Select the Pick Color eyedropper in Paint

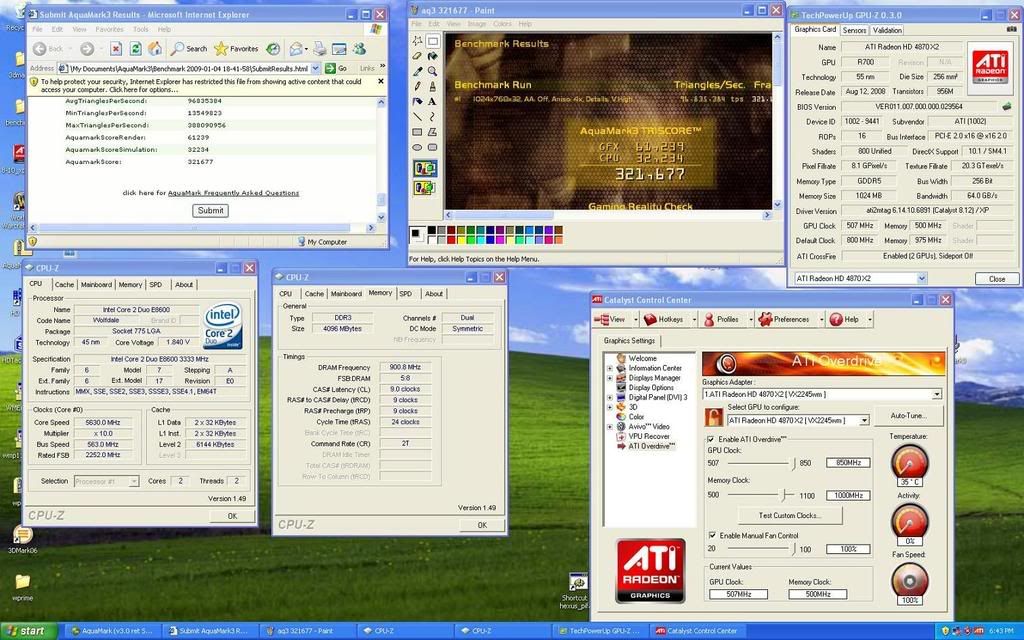417,71
